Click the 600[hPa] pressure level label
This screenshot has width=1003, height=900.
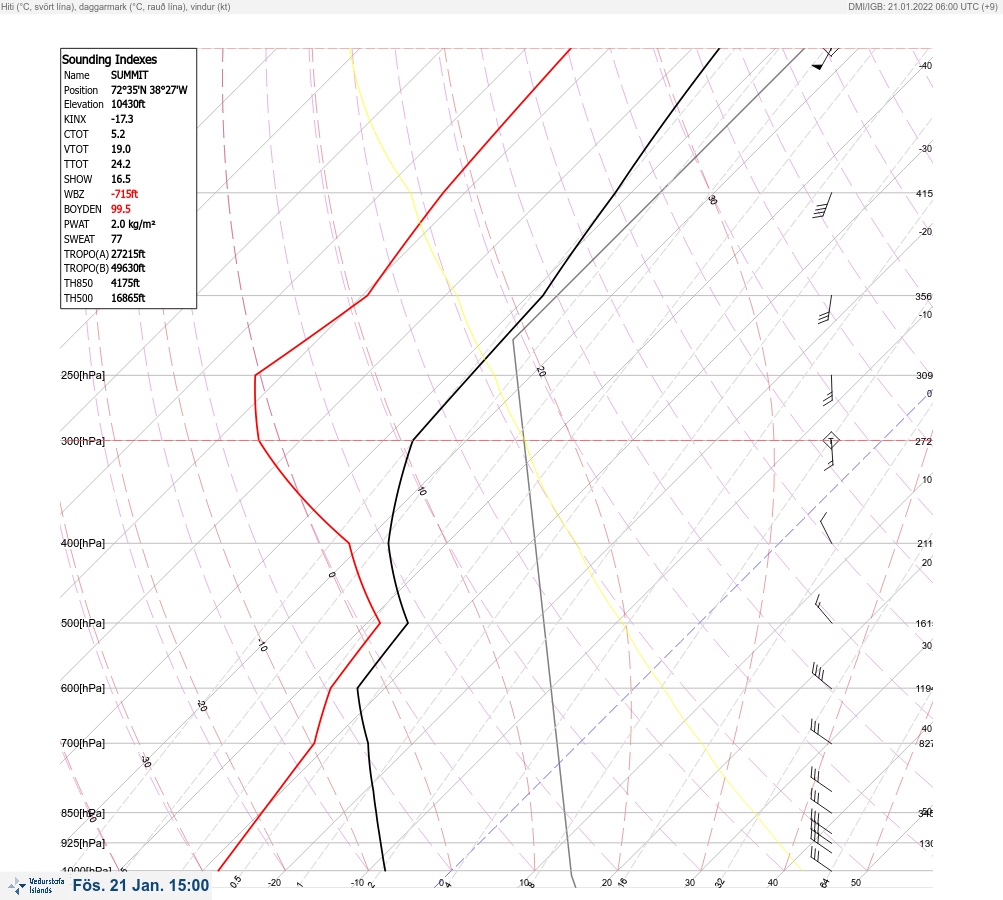(x=83, y=688)
